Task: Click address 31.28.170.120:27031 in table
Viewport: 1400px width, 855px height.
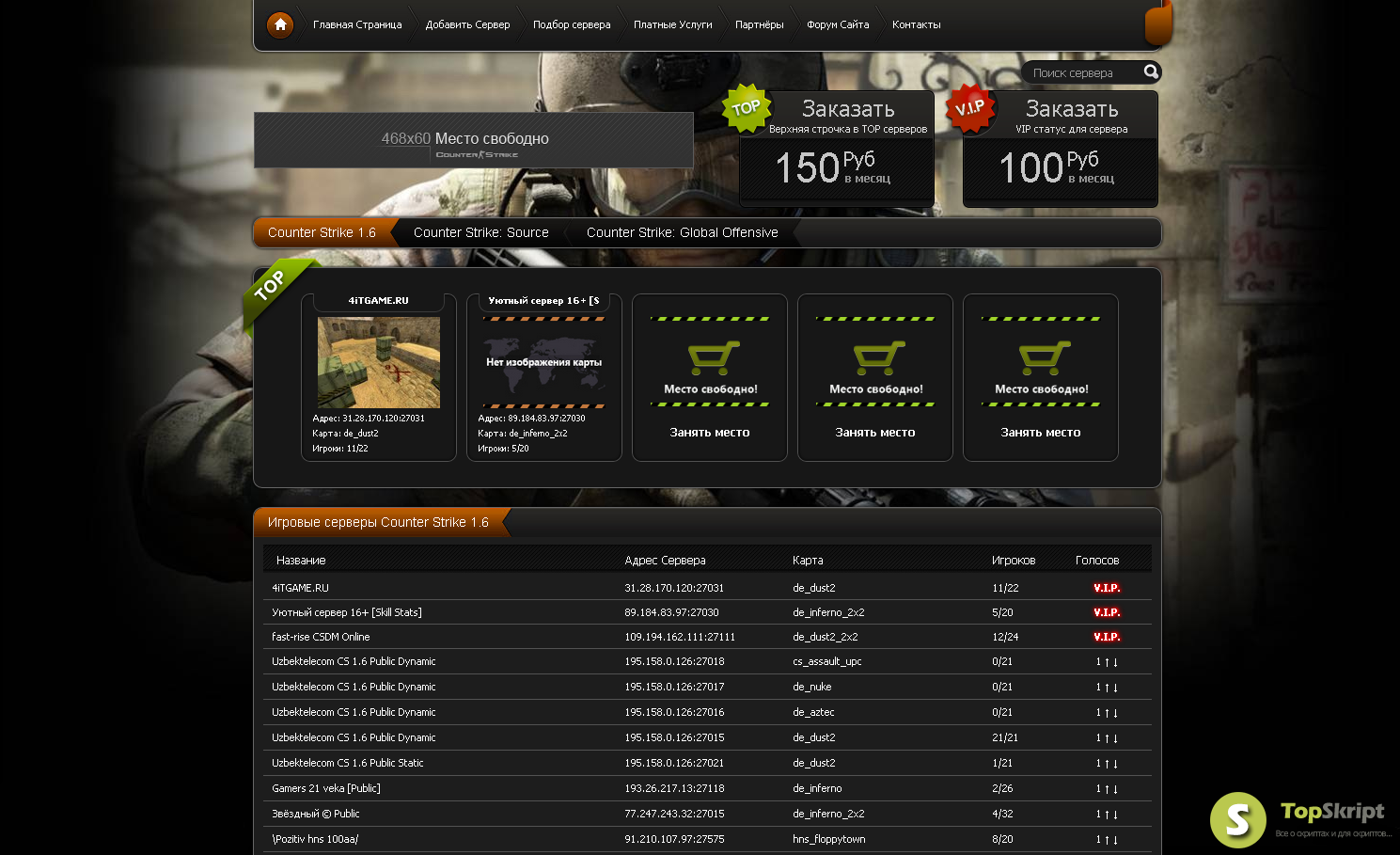Action: point(674,588)
